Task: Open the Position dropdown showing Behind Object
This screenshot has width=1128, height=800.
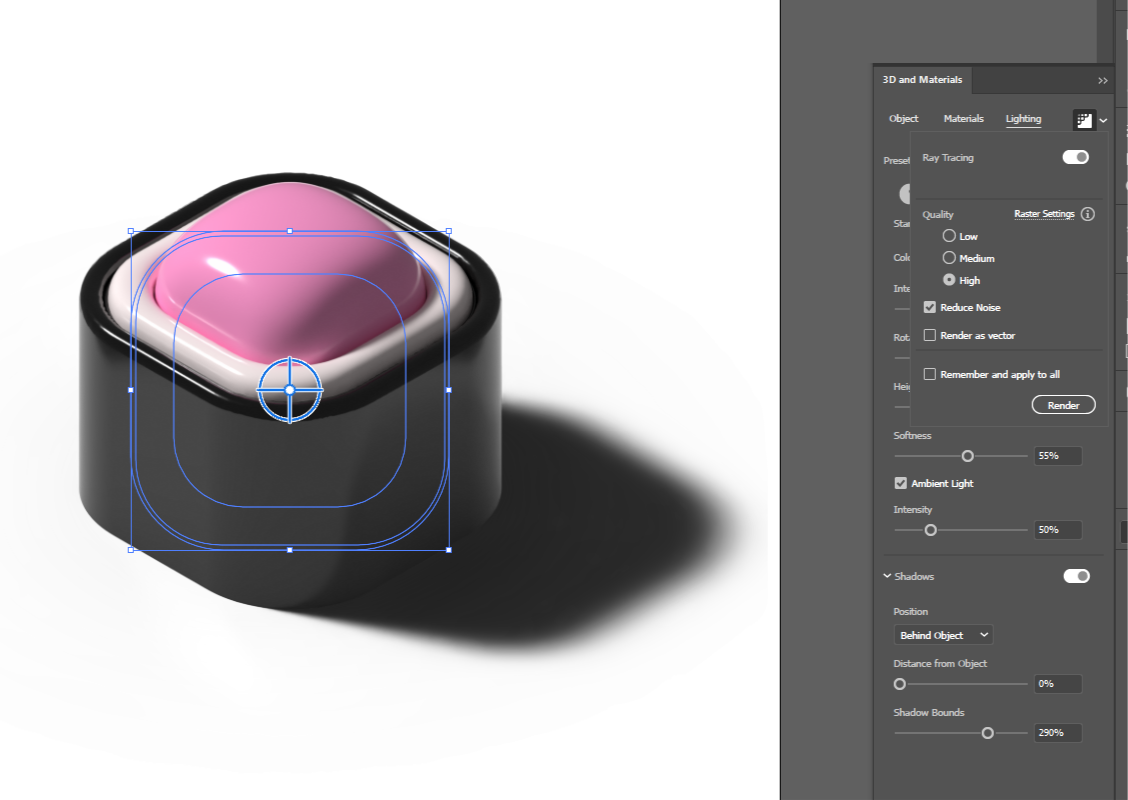Action: (x=942, y=635)
